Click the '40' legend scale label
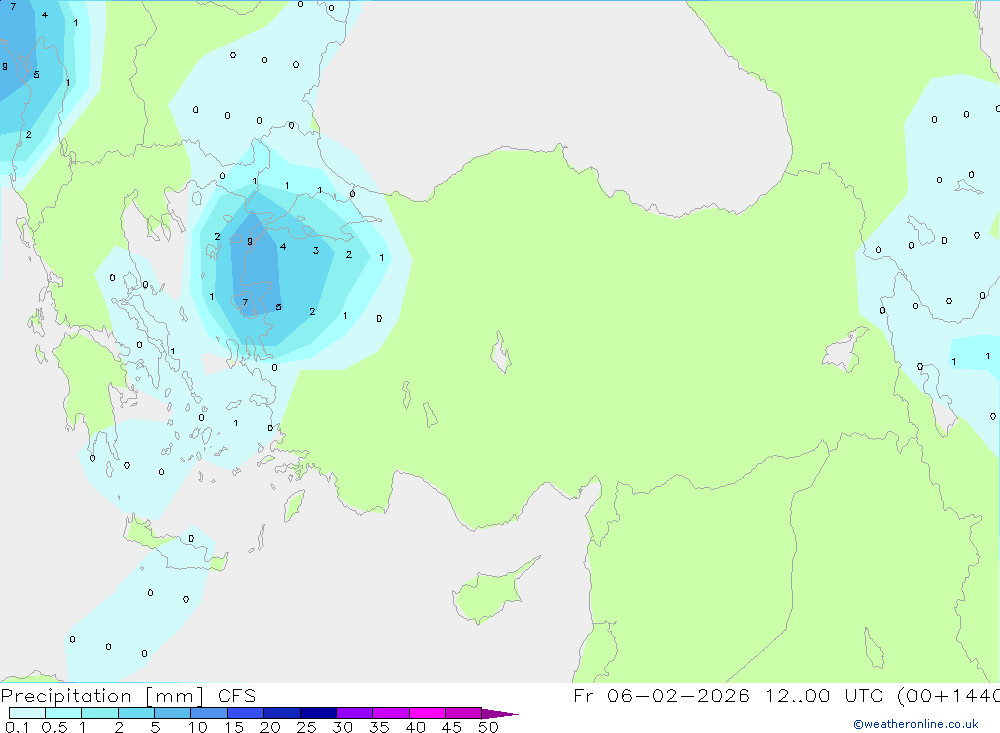 [416, 727]
